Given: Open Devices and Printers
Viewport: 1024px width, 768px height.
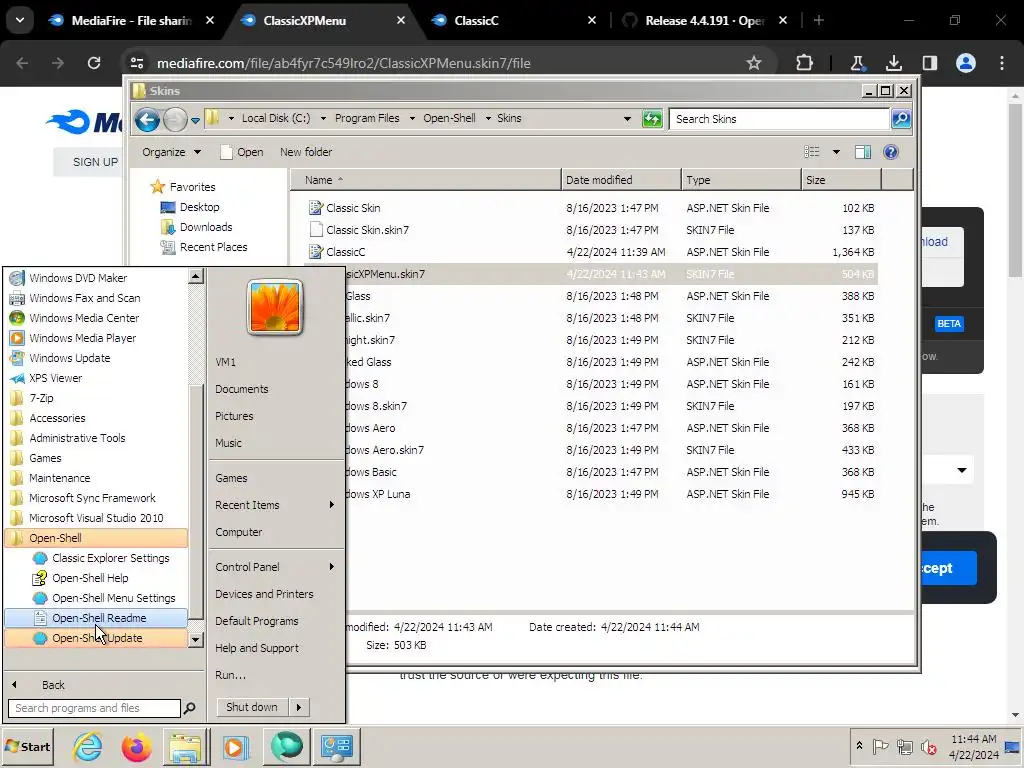Looking at the screenshot, I should (x=264, y=594).
